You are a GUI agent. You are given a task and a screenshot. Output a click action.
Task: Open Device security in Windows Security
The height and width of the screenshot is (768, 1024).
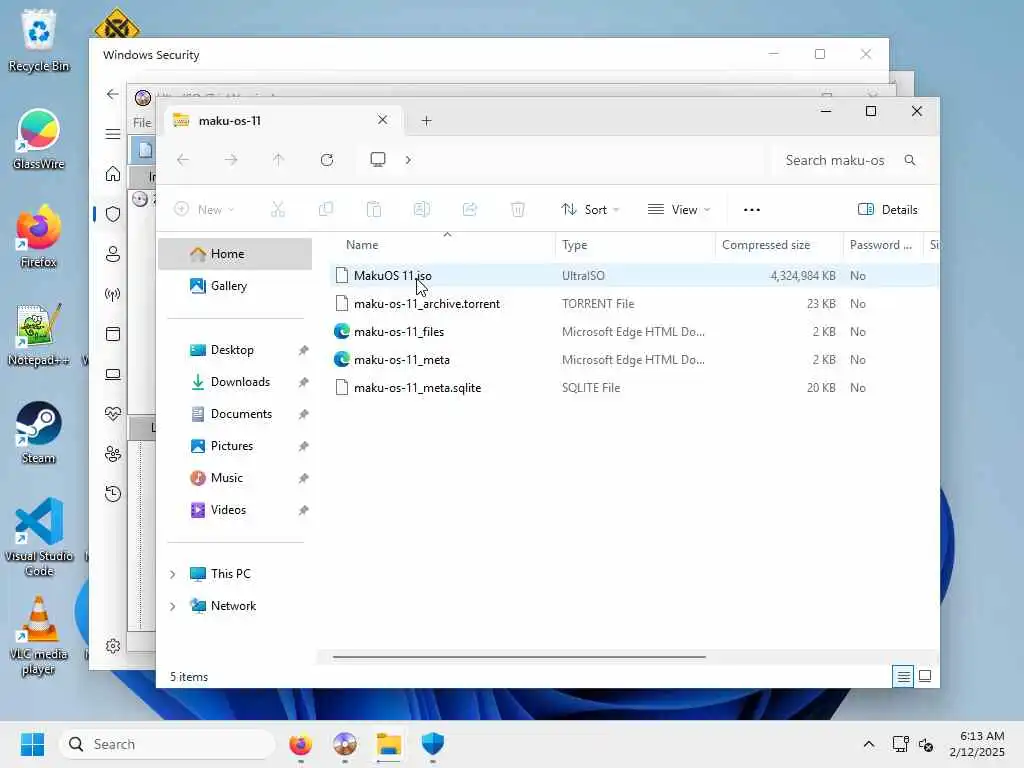pos(112,374)
